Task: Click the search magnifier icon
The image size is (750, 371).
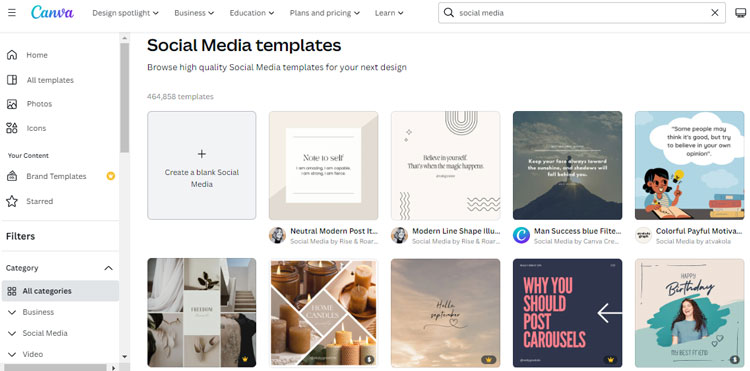Action: coord(449,13)
